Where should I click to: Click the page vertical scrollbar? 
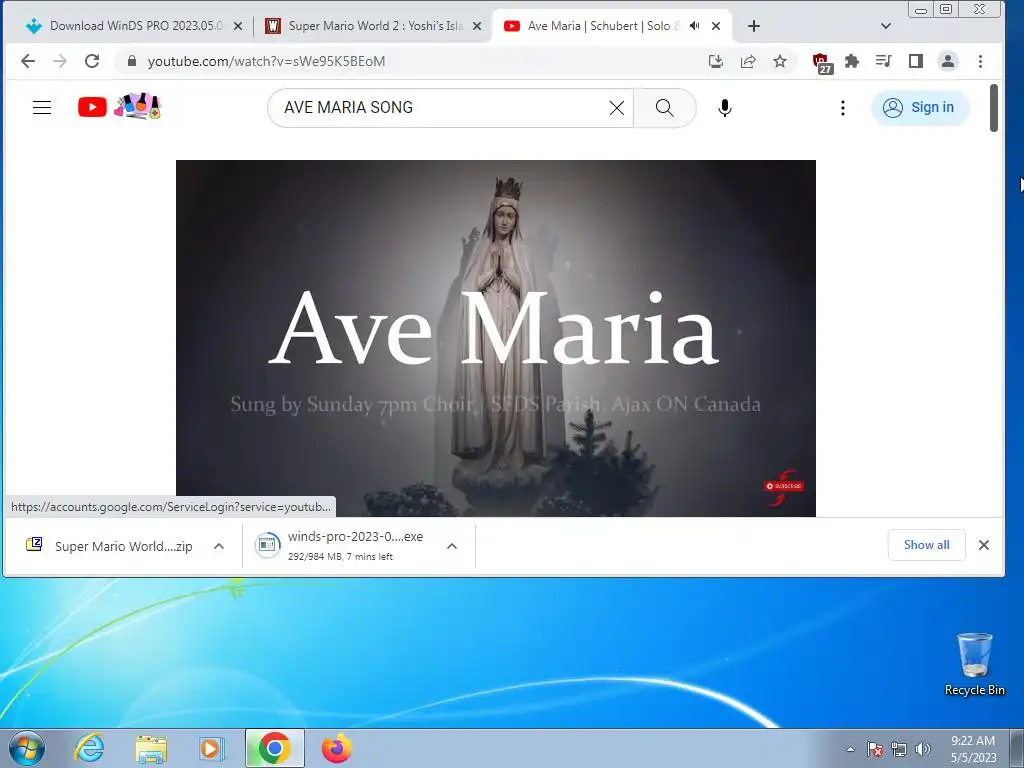pos(994,108)
